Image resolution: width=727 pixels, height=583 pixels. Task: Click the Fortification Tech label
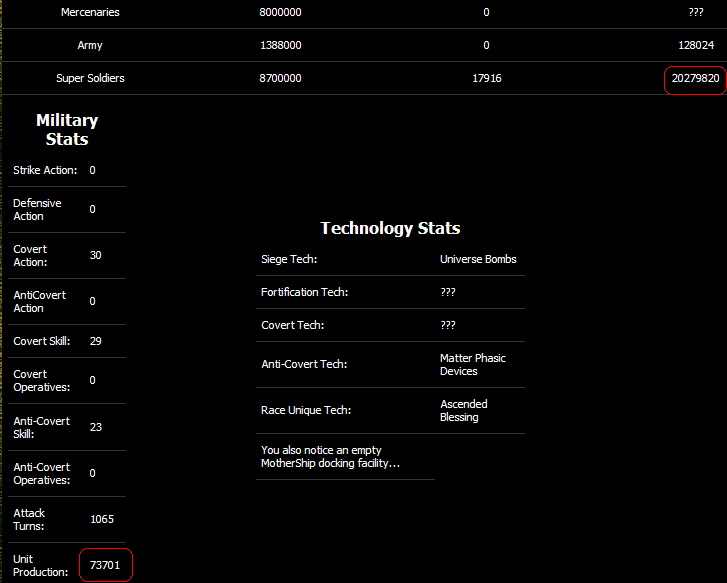(x=304, y=292)
